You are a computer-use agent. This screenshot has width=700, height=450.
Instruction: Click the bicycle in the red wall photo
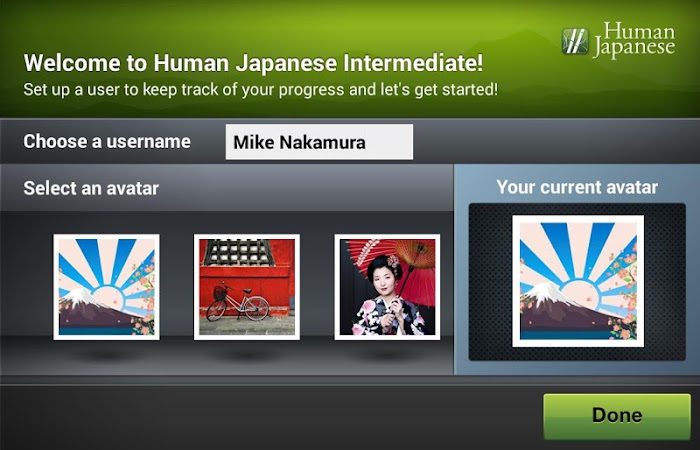coord(238,303)
